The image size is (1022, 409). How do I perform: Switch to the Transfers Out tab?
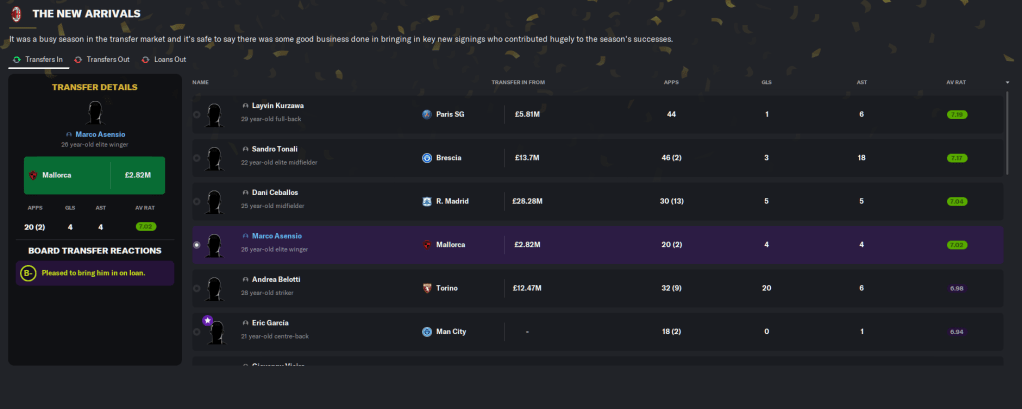(x=104, y=60)
